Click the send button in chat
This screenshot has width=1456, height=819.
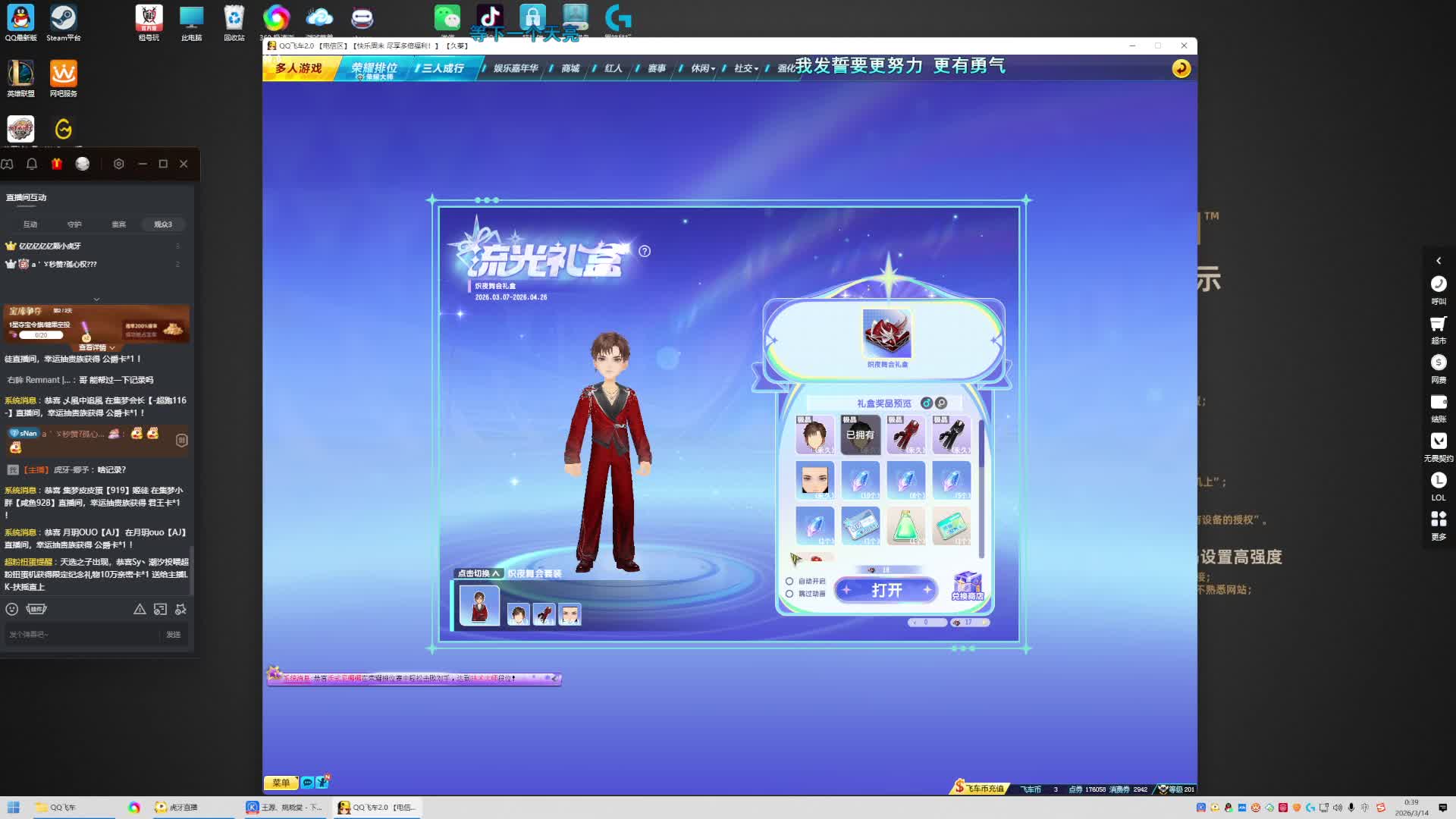tap(174, 635)
